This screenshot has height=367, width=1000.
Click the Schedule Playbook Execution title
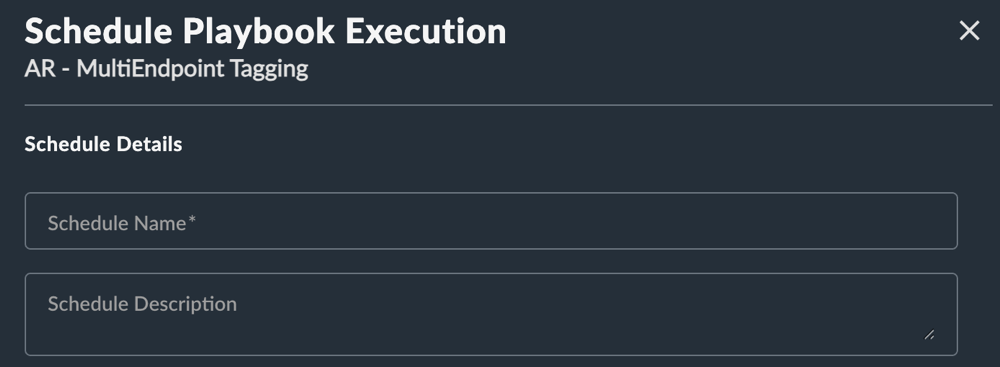[265, 31]
